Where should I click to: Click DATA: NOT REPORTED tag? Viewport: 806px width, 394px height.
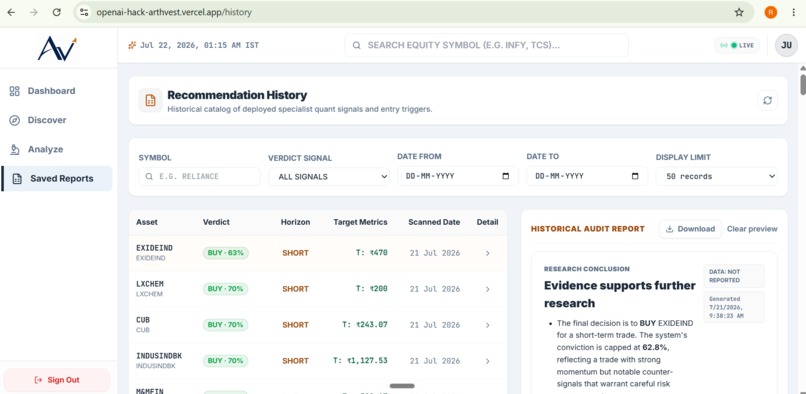click(x=734, y=276)
